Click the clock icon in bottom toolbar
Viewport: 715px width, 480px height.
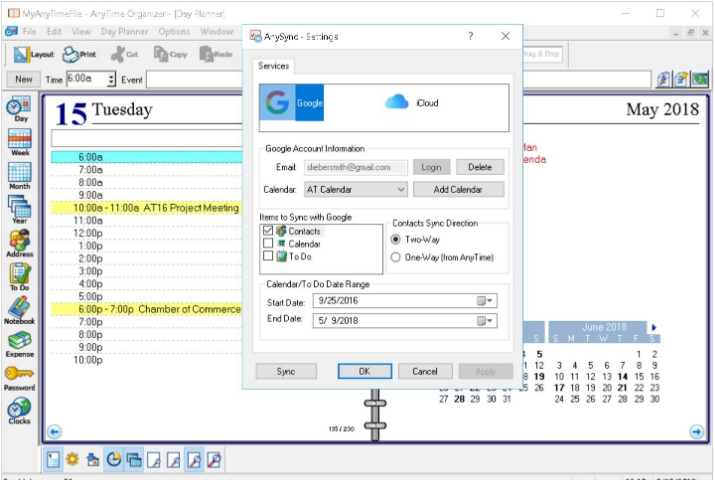click(114, 459)
